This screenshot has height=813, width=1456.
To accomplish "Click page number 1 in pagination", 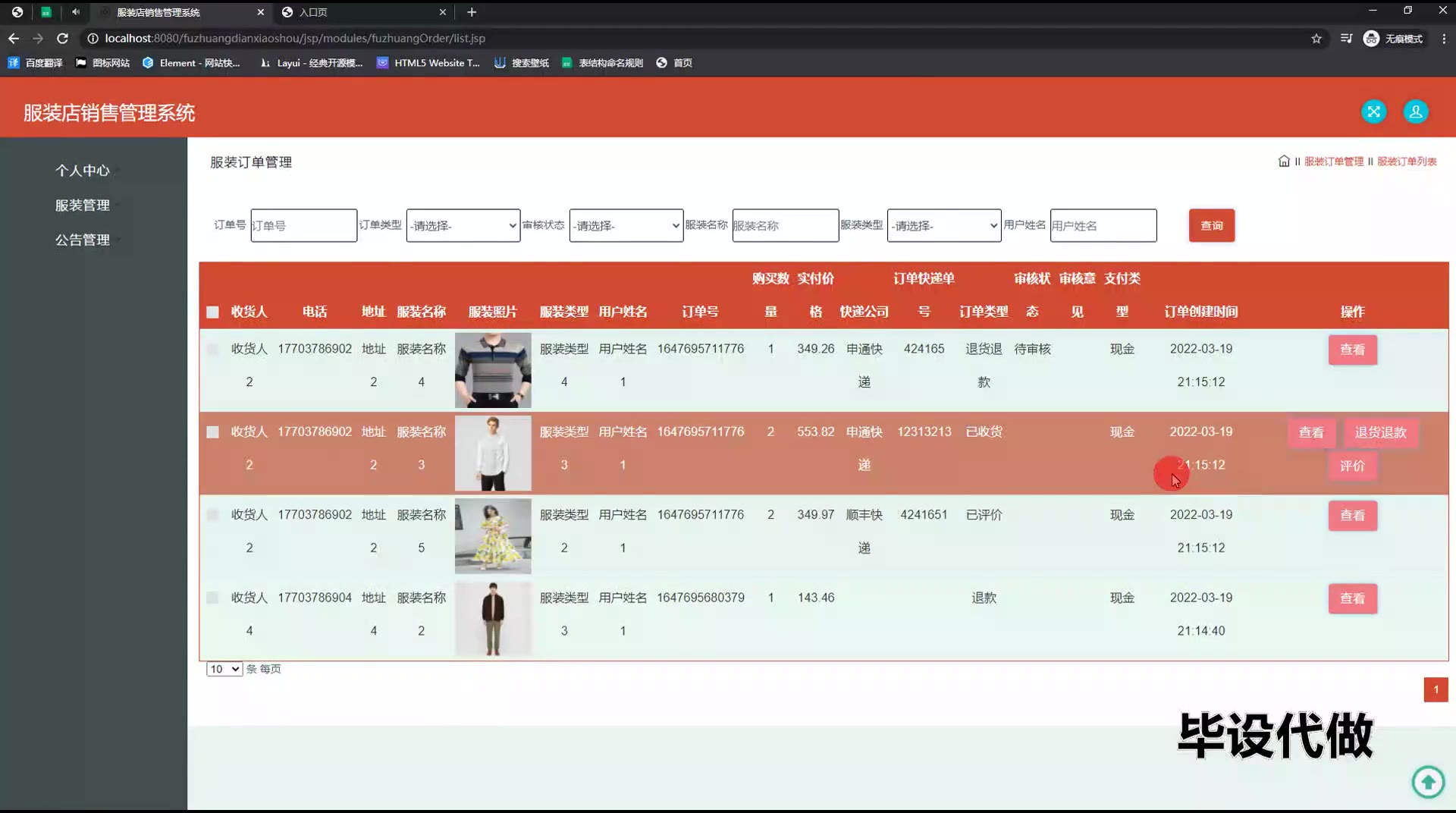I will 1436,689.
